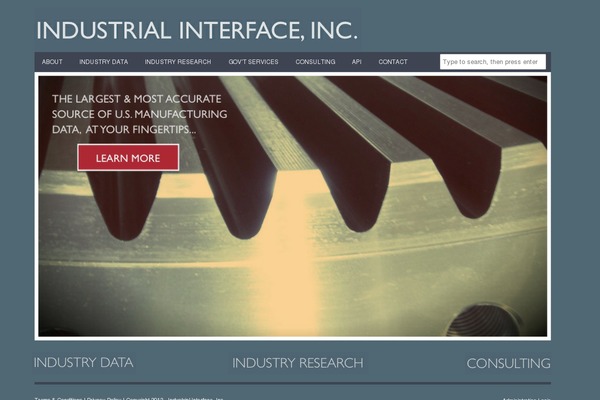Select the API navigation item
The image size is (600, 400).
357,62
